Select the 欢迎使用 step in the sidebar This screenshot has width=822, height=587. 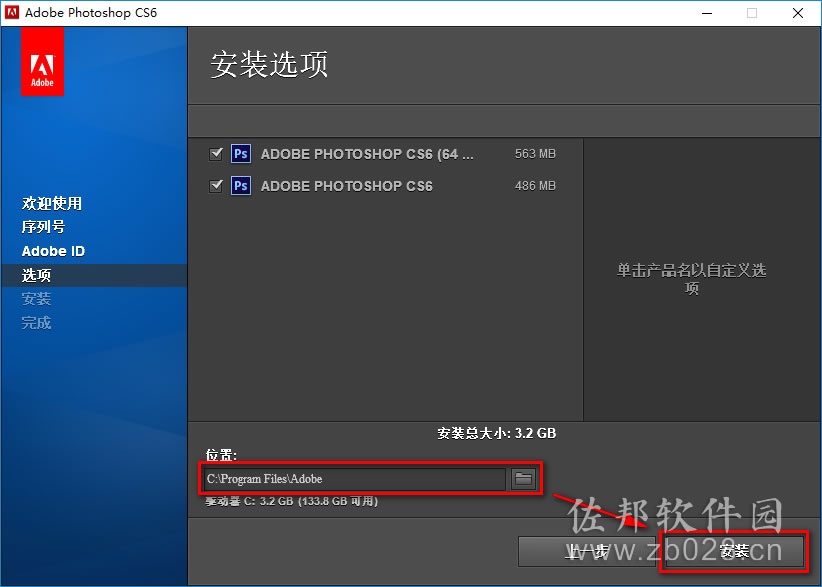[x=51, y=203]
